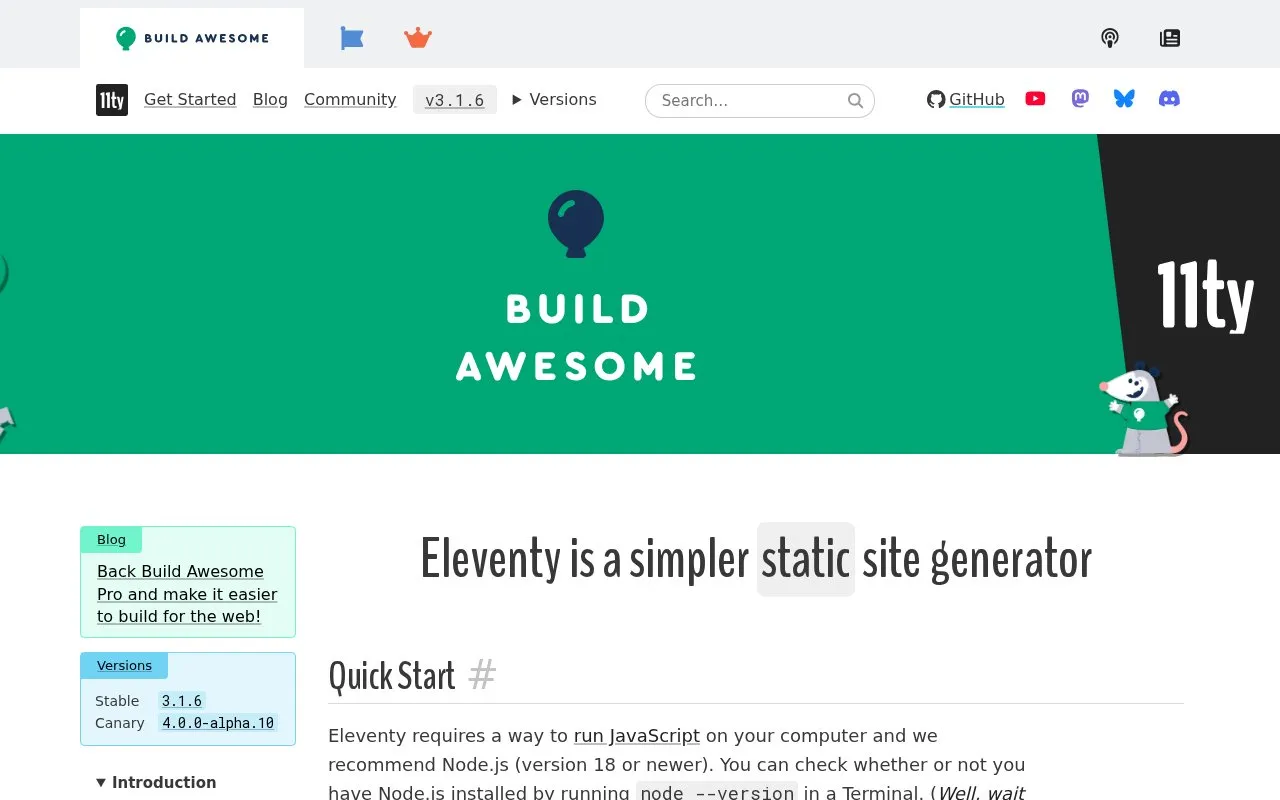Click the blue flag icon
Image resolution: width=1280 pixels, height=800 pixels.
[352, 38]
